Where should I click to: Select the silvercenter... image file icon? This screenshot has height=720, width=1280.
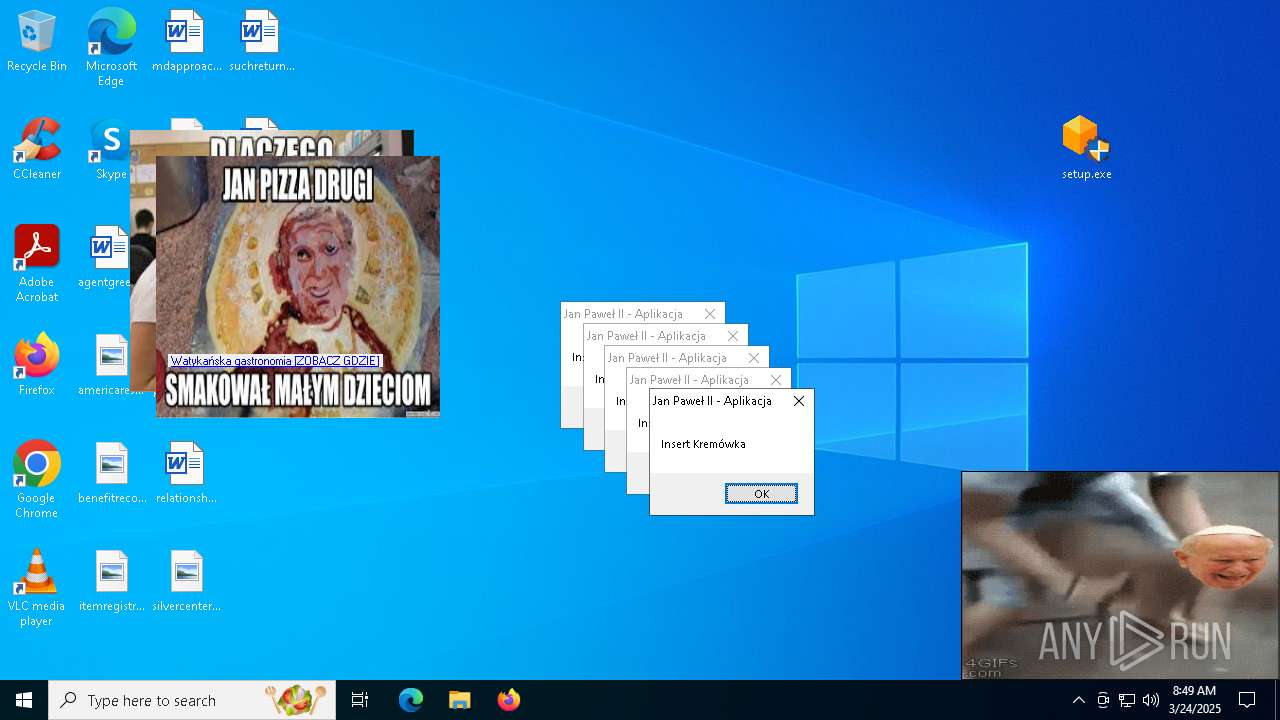(x=186, y=581)
